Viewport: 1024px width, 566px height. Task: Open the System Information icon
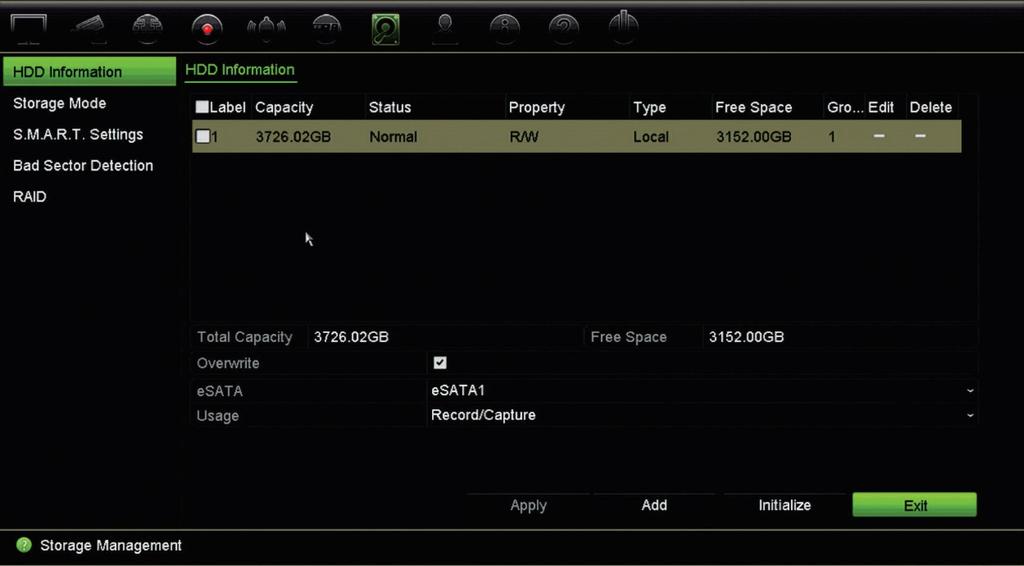pos(505,29)
